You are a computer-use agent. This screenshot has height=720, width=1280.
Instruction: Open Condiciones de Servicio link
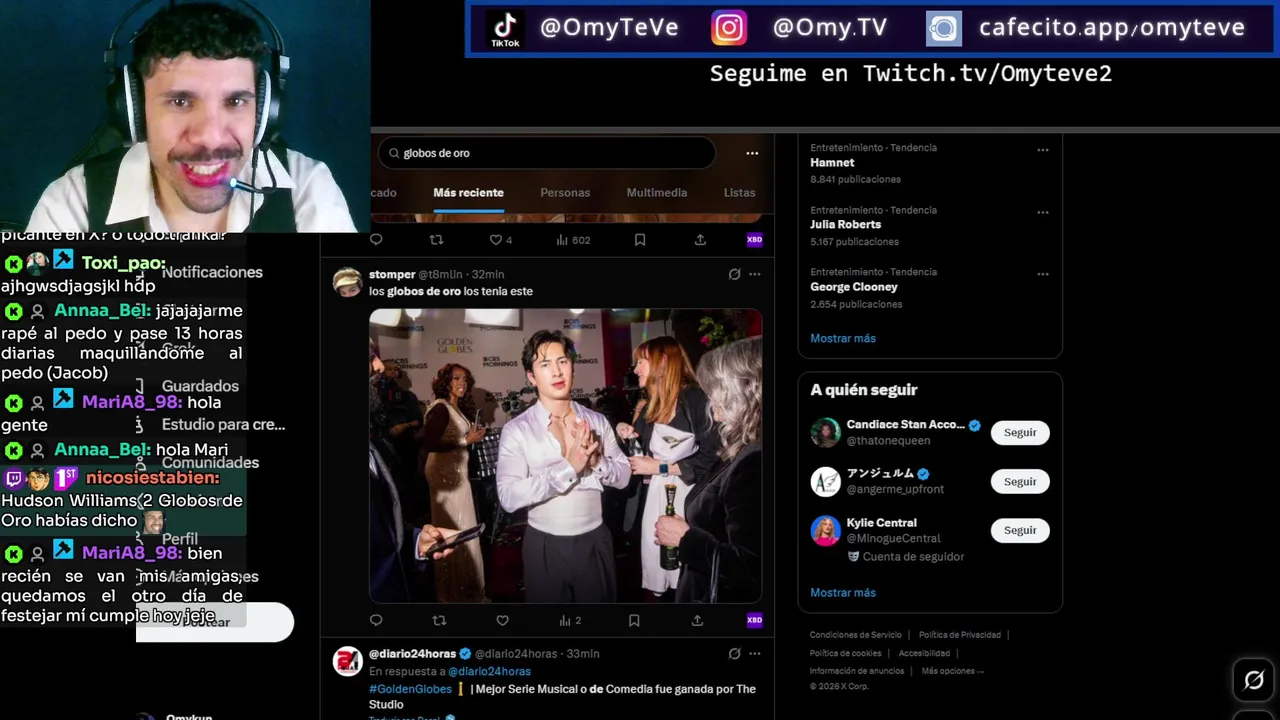tap(855, 635)
